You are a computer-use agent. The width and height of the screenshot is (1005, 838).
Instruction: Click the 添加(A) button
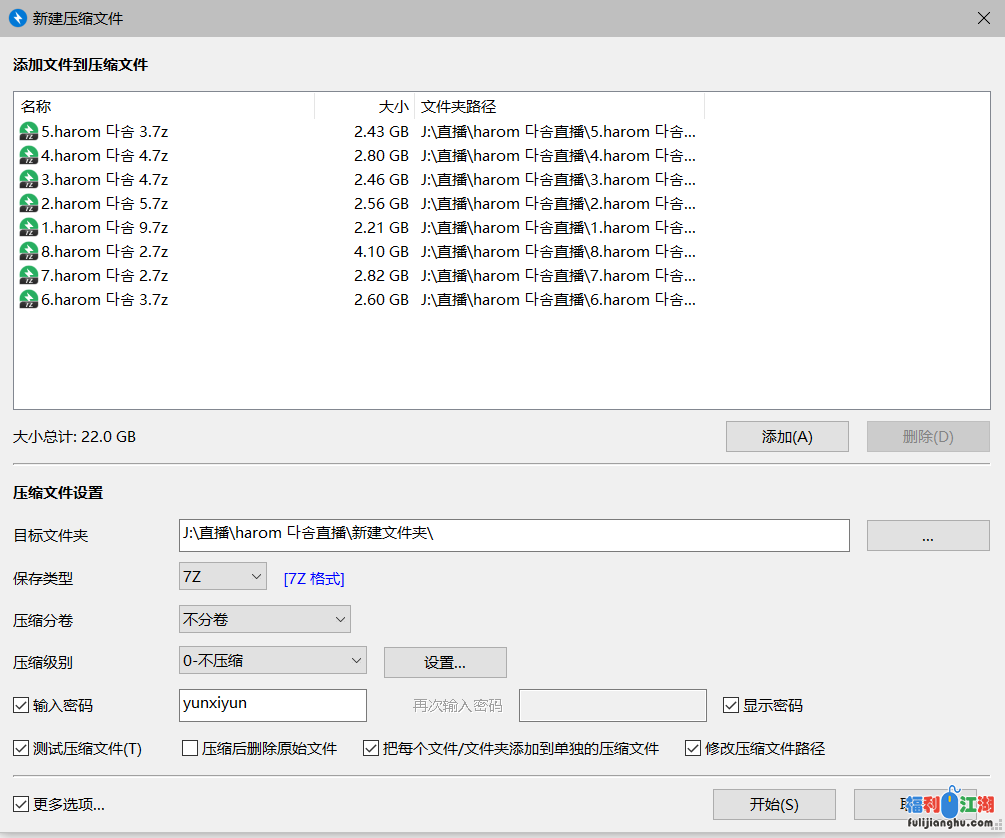coord(787,436)
